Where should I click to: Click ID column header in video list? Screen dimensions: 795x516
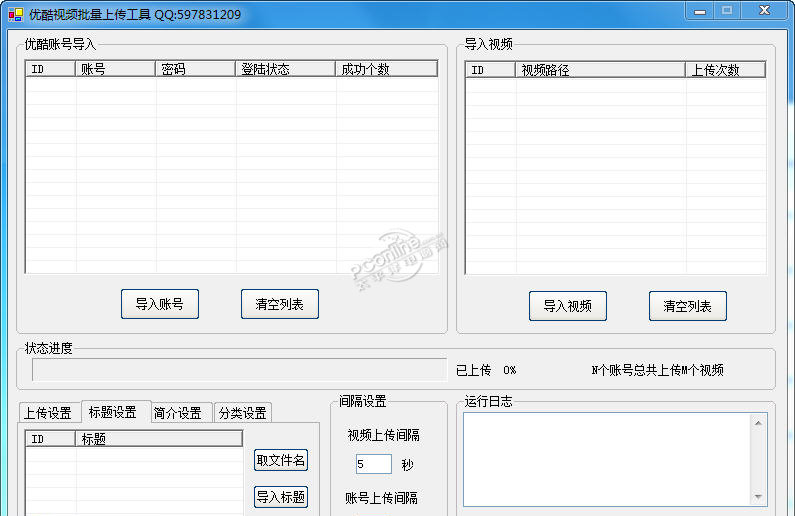(490, 70)
